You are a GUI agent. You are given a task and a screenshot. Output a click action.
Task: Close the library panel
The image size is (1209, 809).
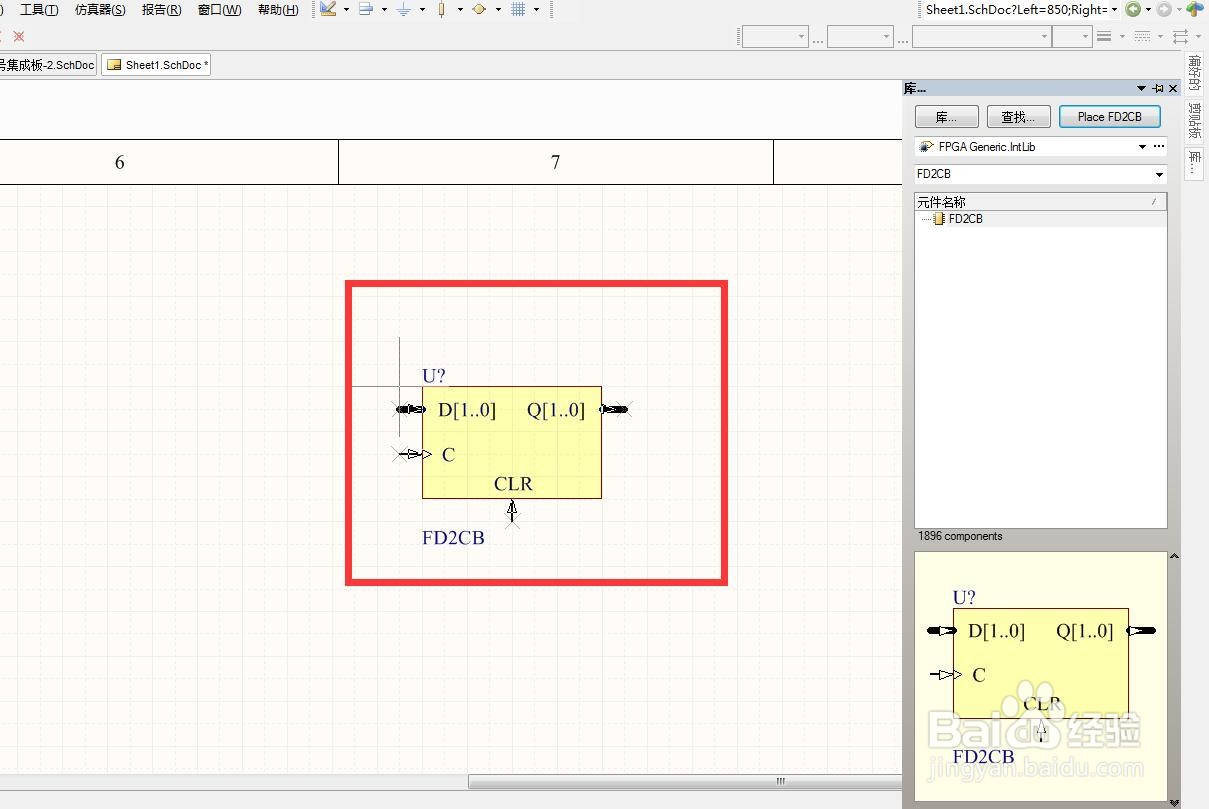click(x=1174, y=89)
